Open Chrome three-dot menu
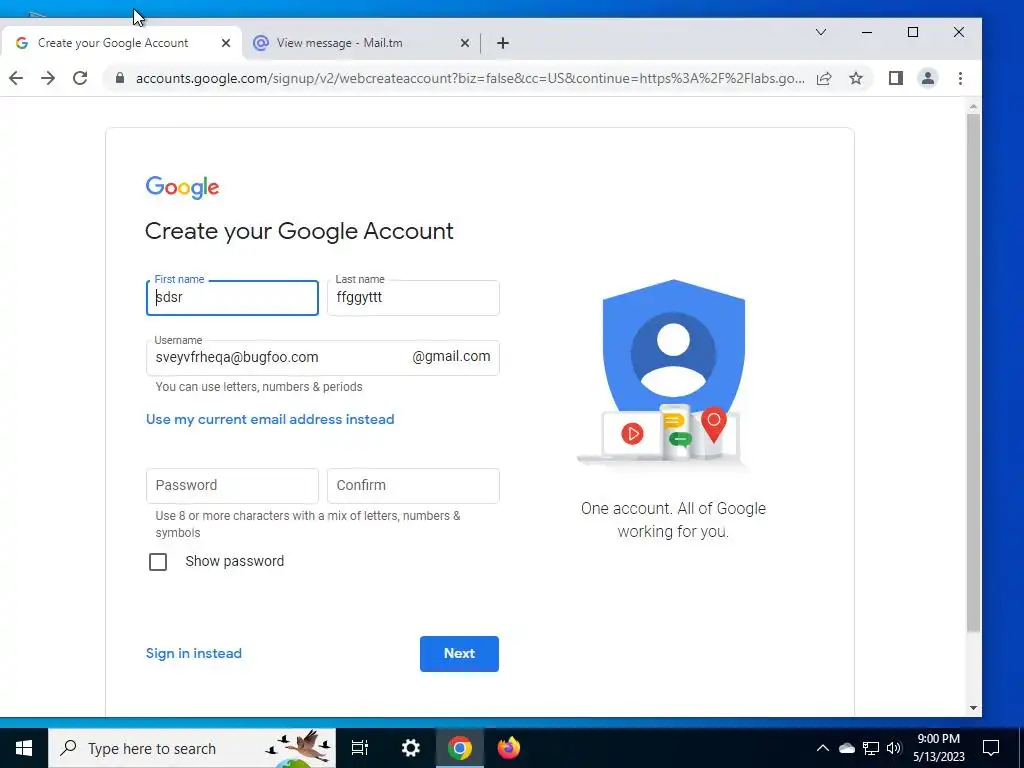Image resolution: width=1024 pixels, height=768 pixels. 960,78
